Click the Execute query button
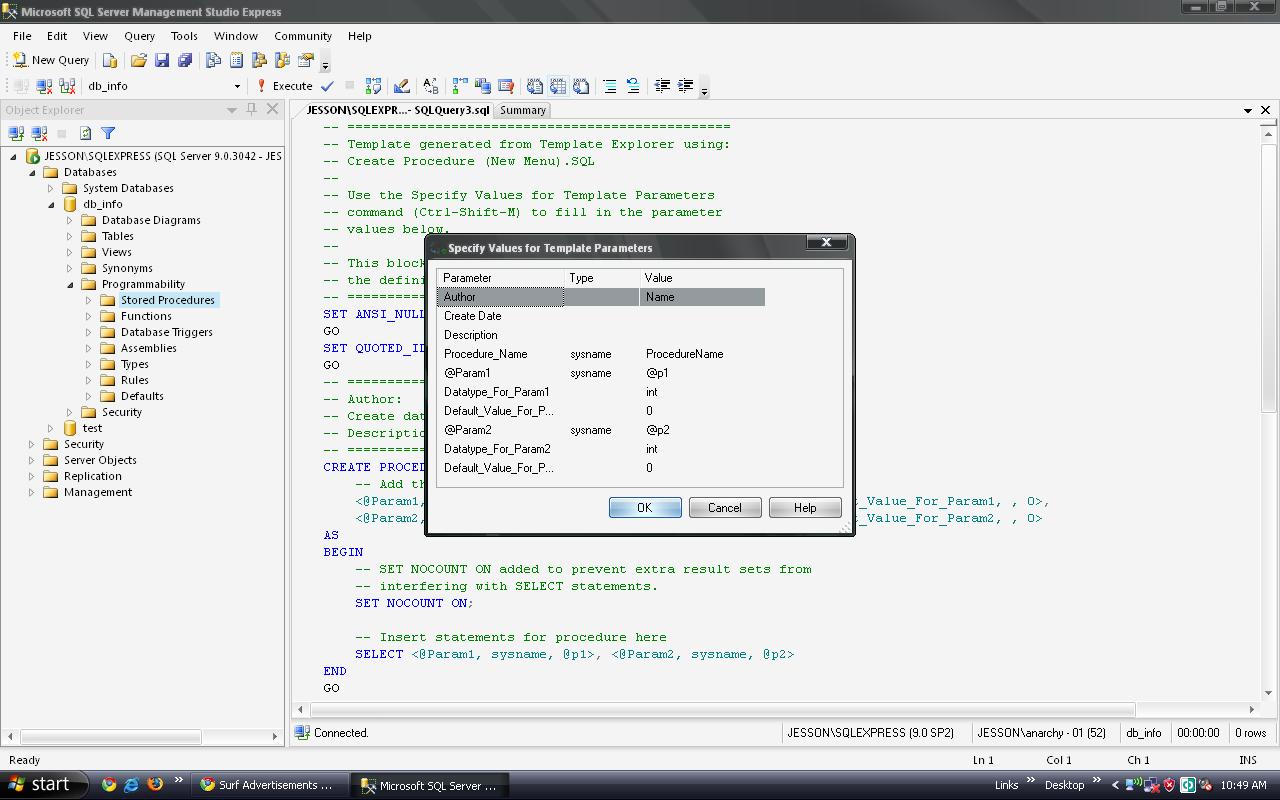 (x=284, y=86)
